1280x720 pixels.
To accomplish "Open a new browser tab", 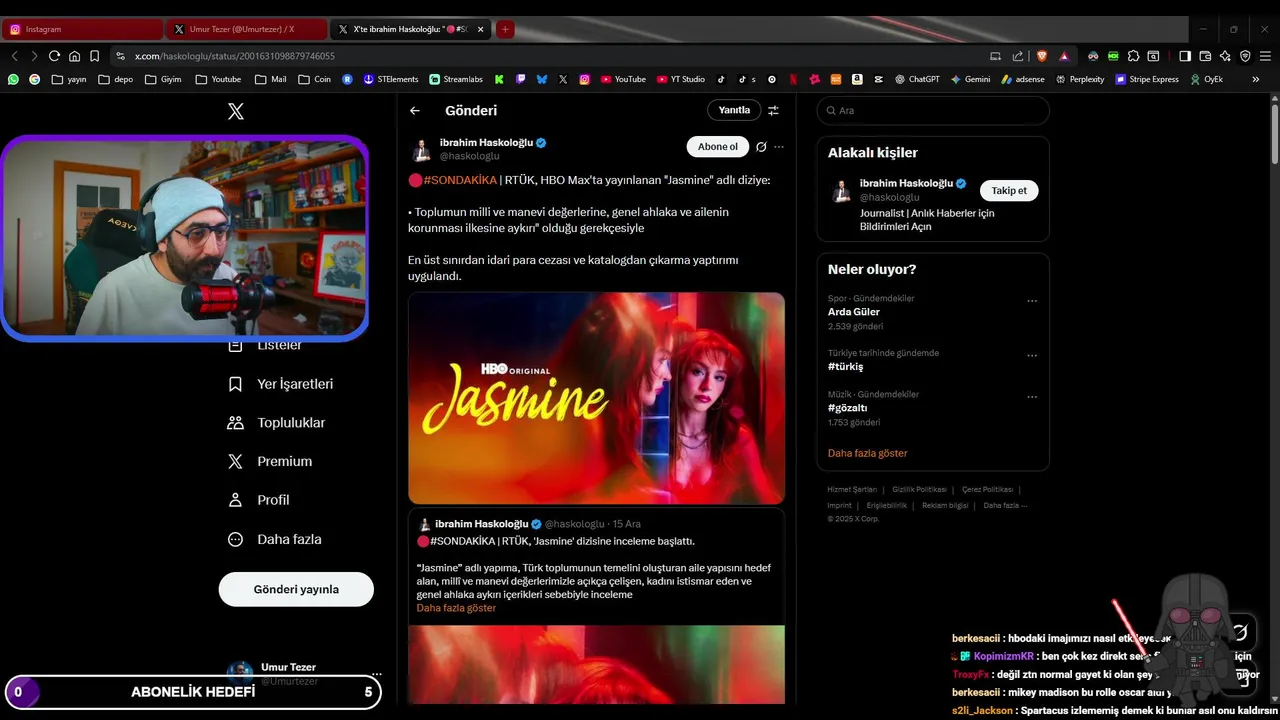I will pyautogui.click(x=505, y=29).
